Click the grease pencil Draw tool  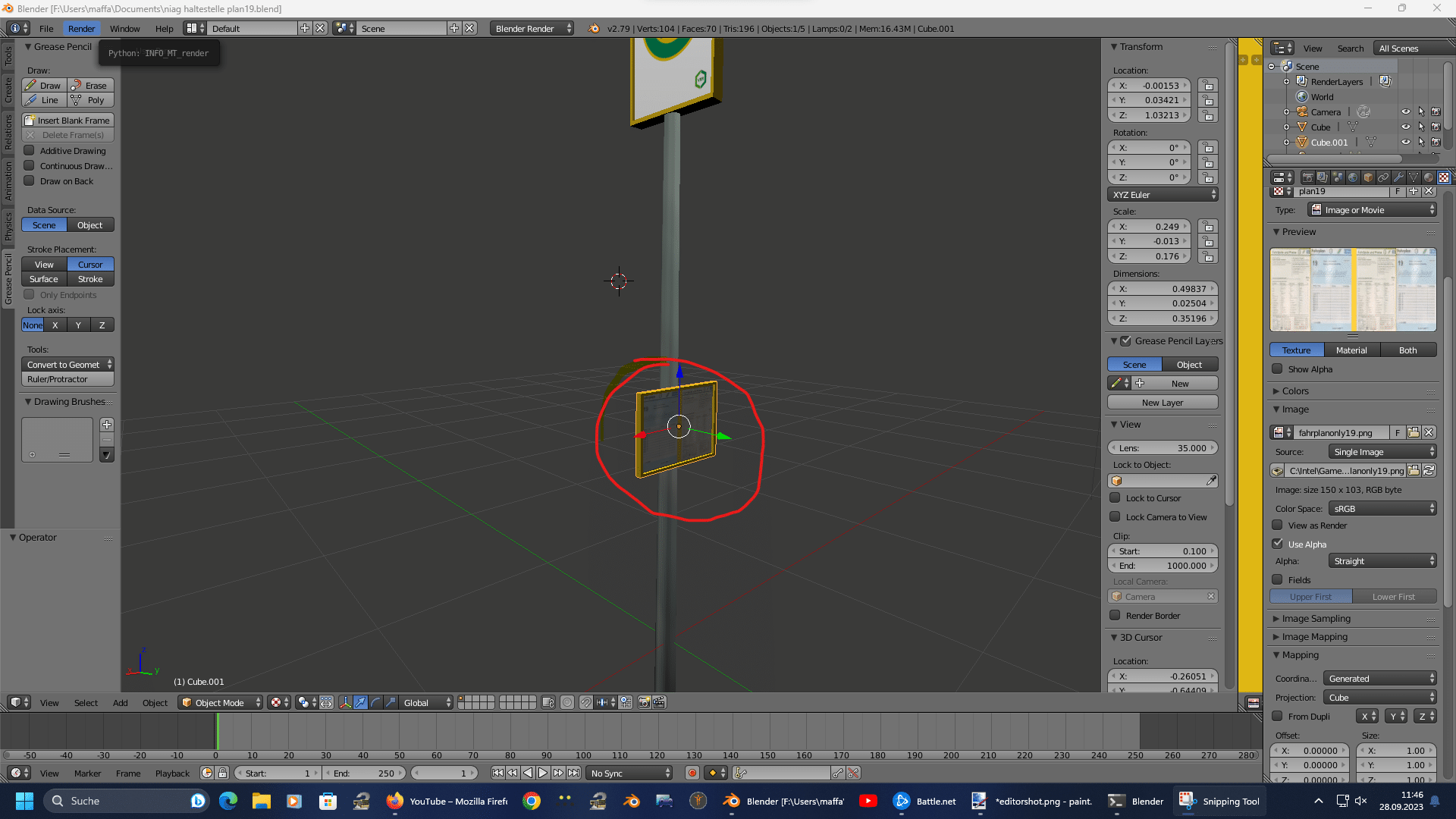[45, 86]
